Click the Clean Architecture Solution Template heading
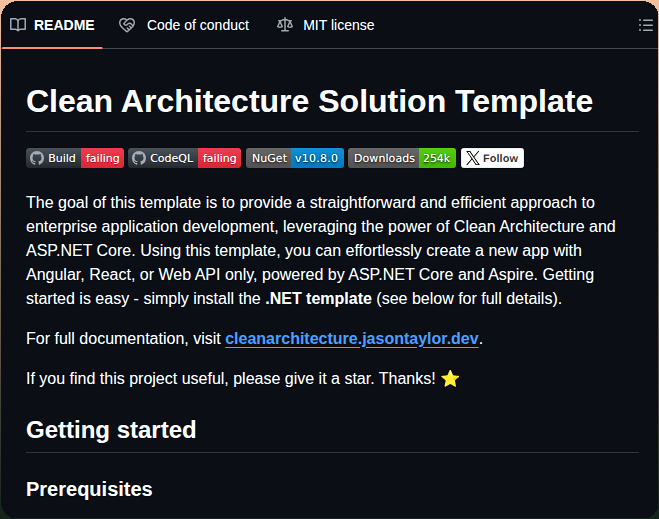Image resolution: width=659 pixels, height=519 pixels. click(309, 101)
